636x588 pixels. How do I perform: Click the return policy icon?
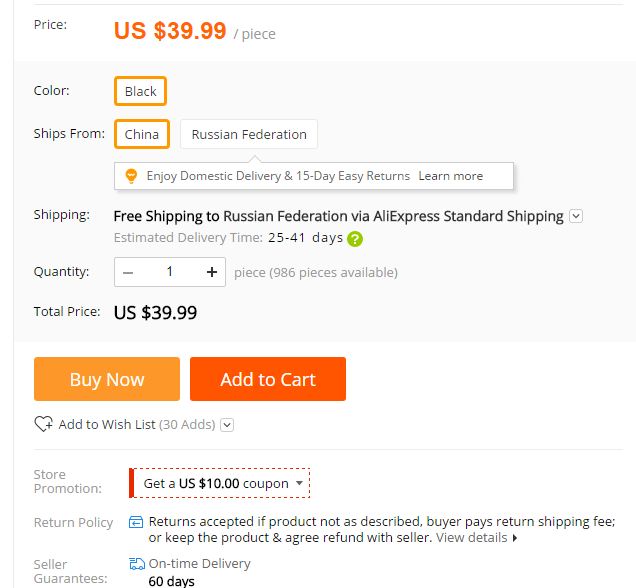(x=136, y=522)
